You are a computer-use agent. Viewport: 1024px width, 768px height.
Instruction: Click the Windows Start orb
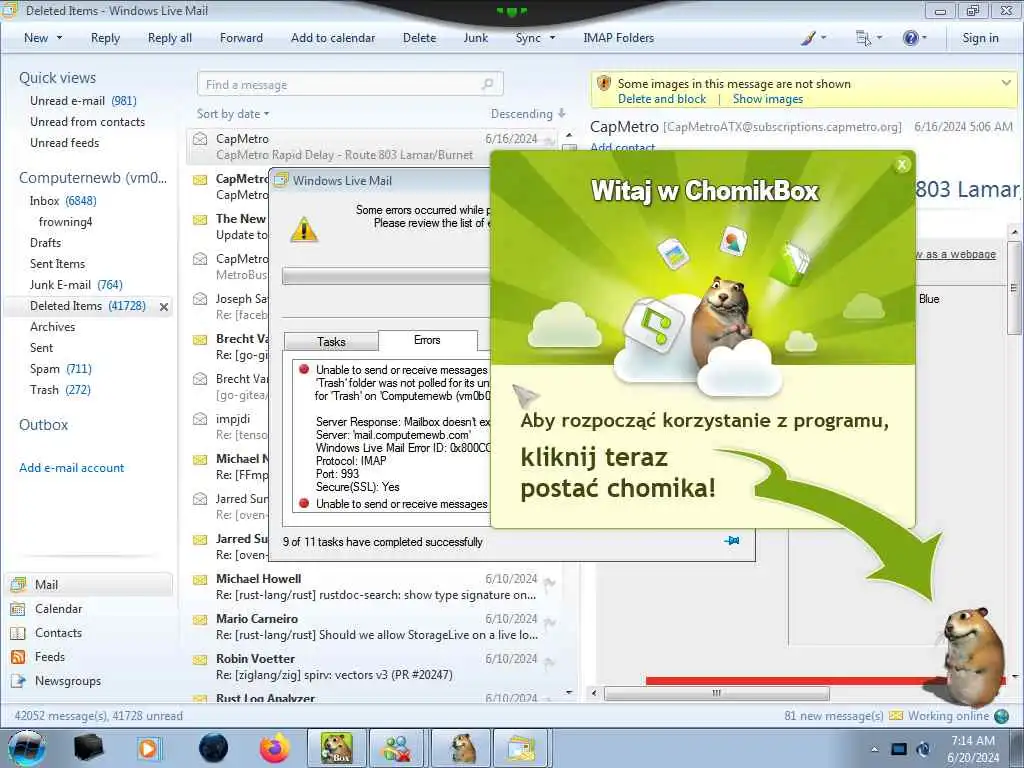coord(26,748)
